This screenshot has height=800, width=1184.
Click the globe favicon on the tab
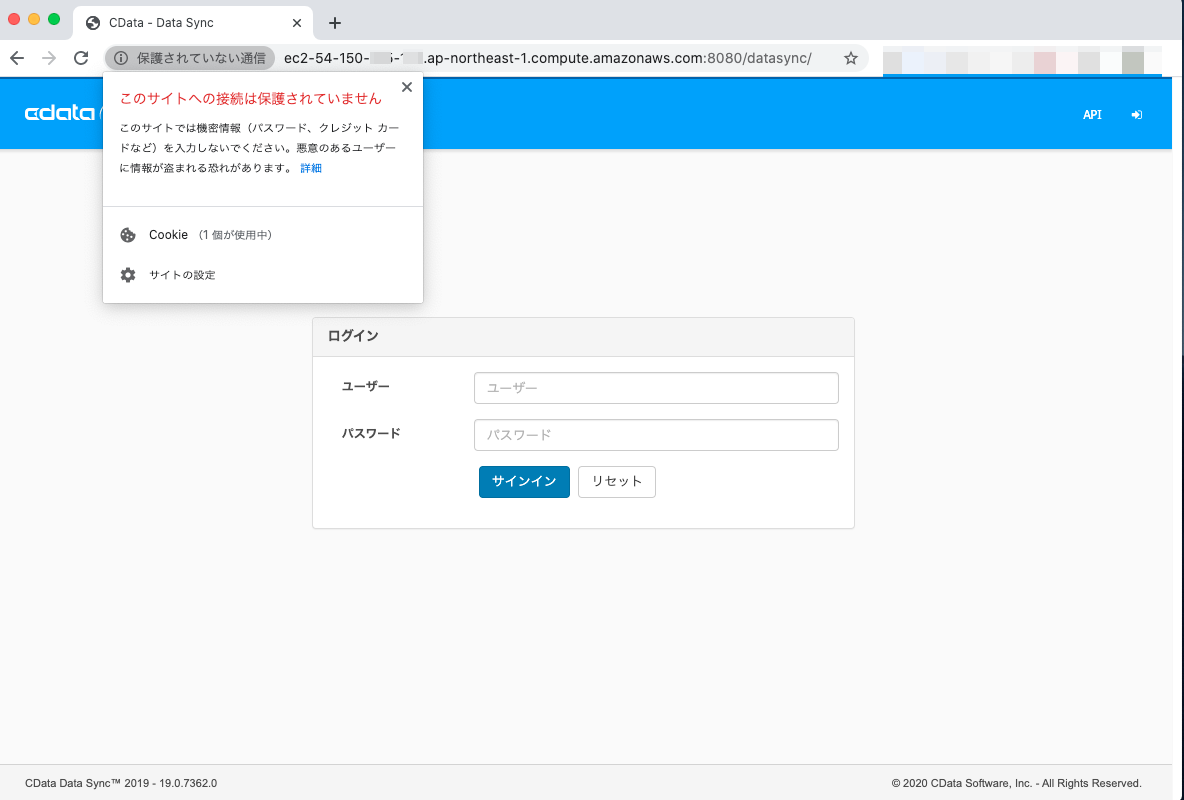93,23
